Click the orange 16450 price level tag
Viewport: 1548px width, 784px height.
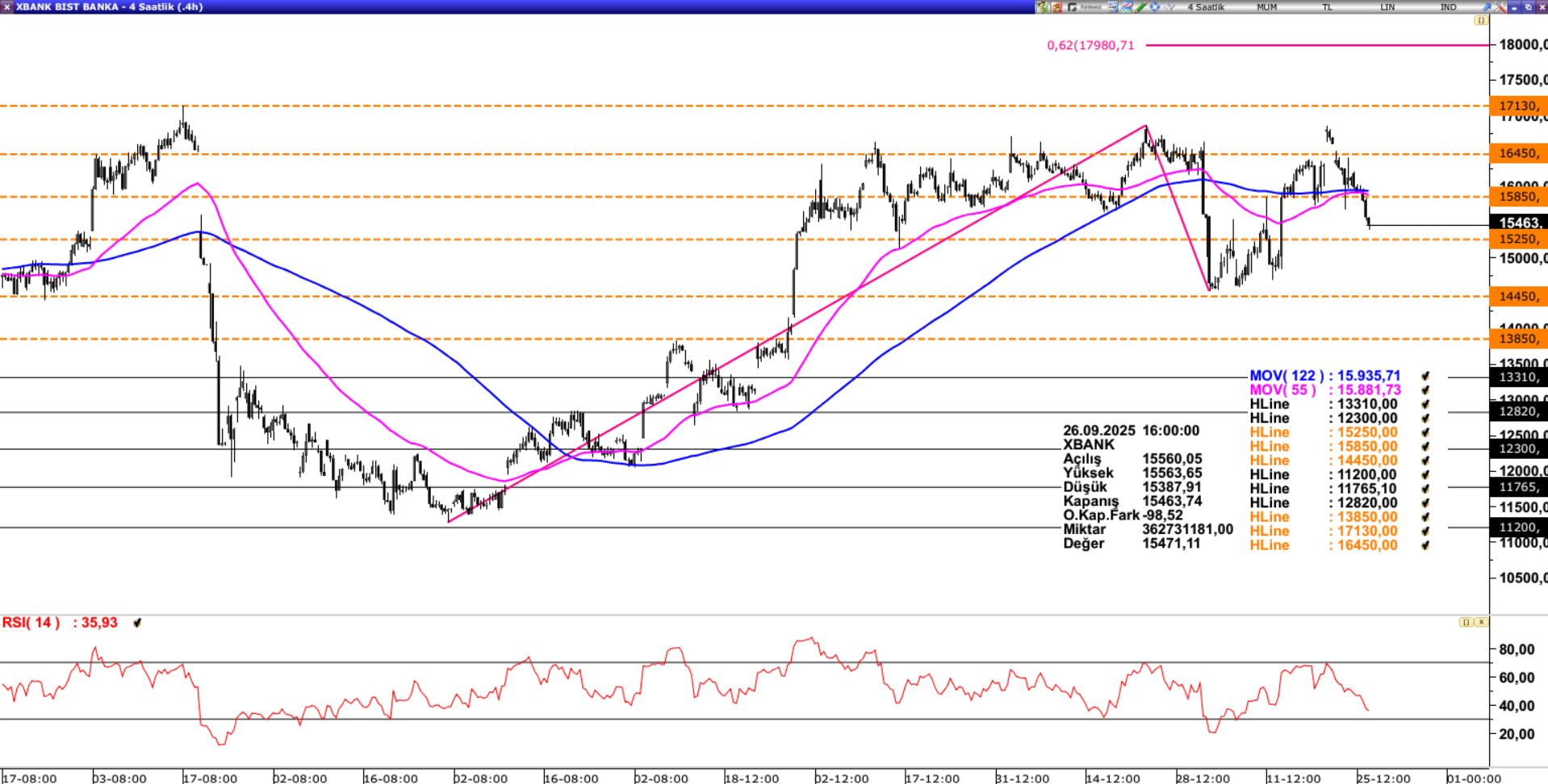point(1518,153)
